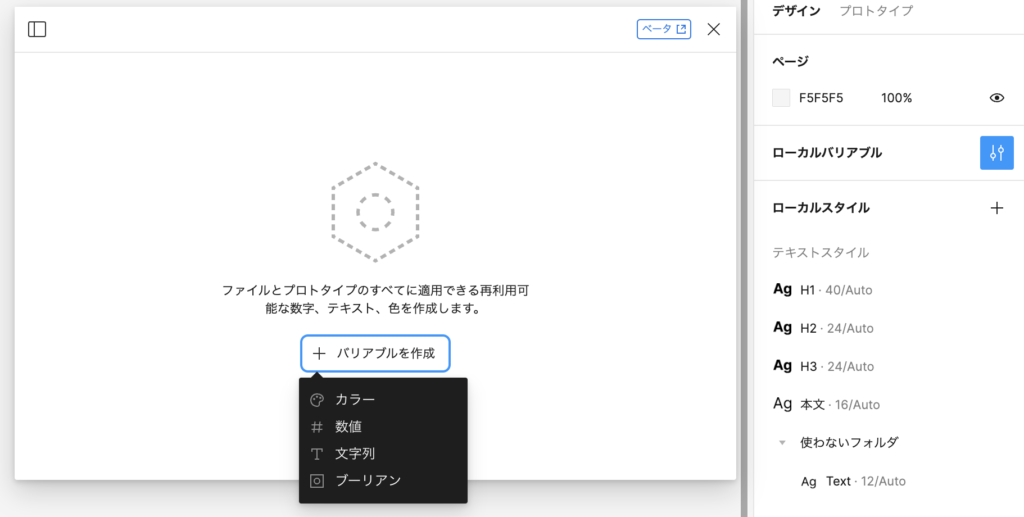The height and width of the screenshot is (517, 1024).
Task: Choose ブーリアン variable type
Action: point(368,481)
